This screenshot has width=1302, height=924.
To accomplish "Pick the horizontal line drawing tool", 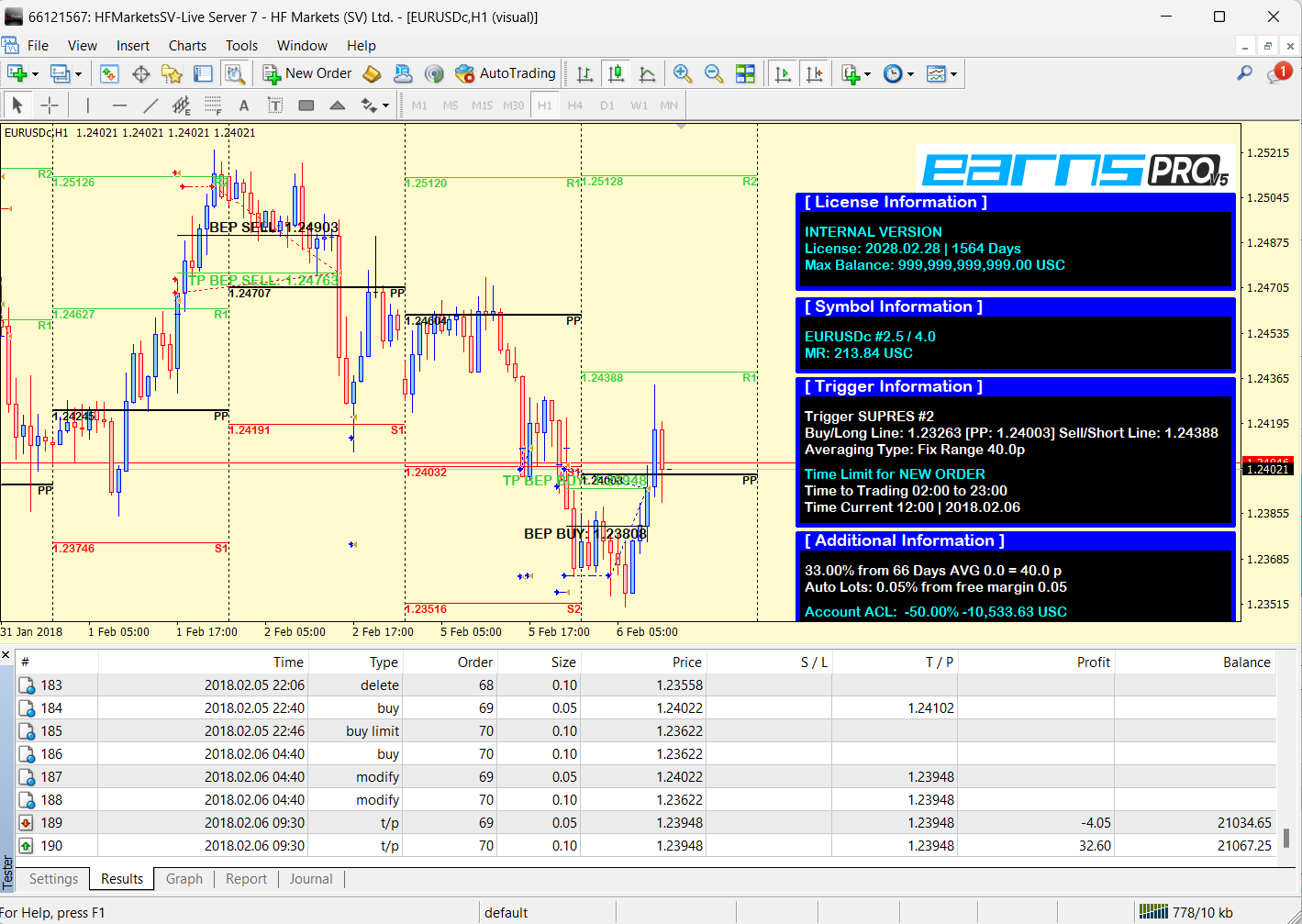I will point(119,106).
